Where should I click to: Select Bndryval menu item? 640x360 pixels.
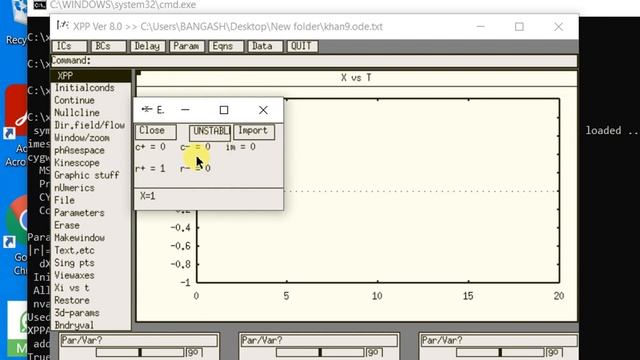coord(75,325)
